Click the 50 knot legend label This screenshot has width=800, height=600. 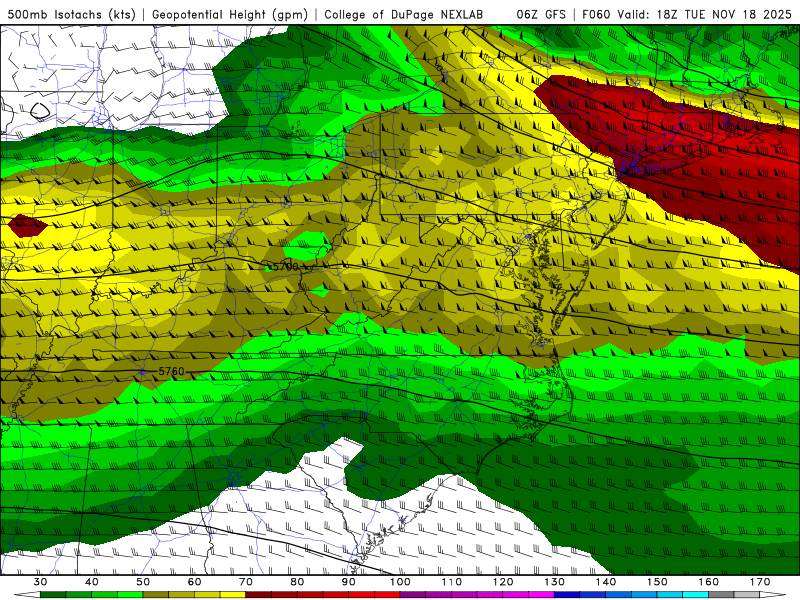coord(143,582)
